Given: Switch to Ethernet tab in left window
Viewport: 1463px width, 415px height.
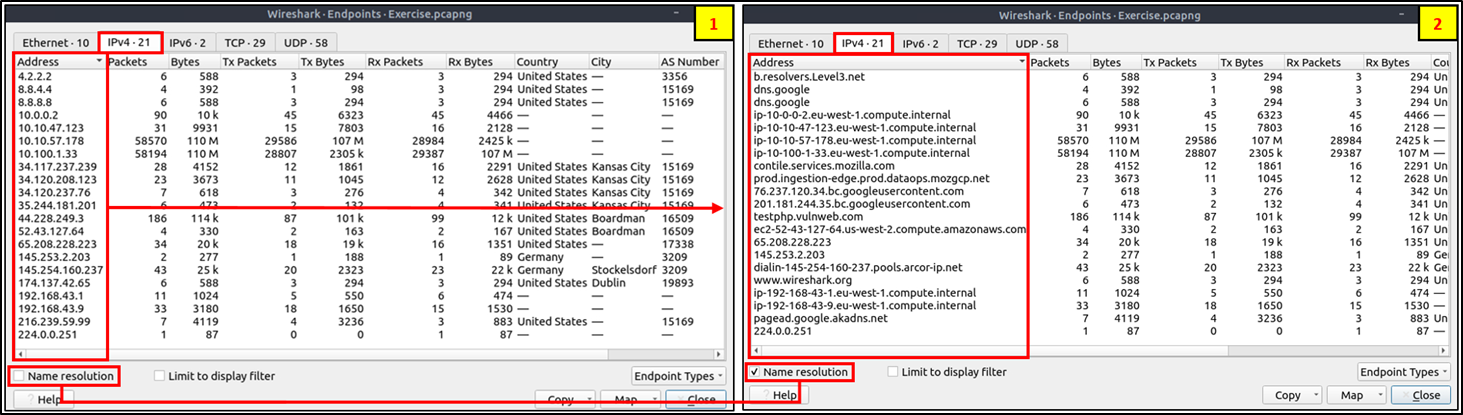Looking at the screenshot, I should [x=56, y=42].
